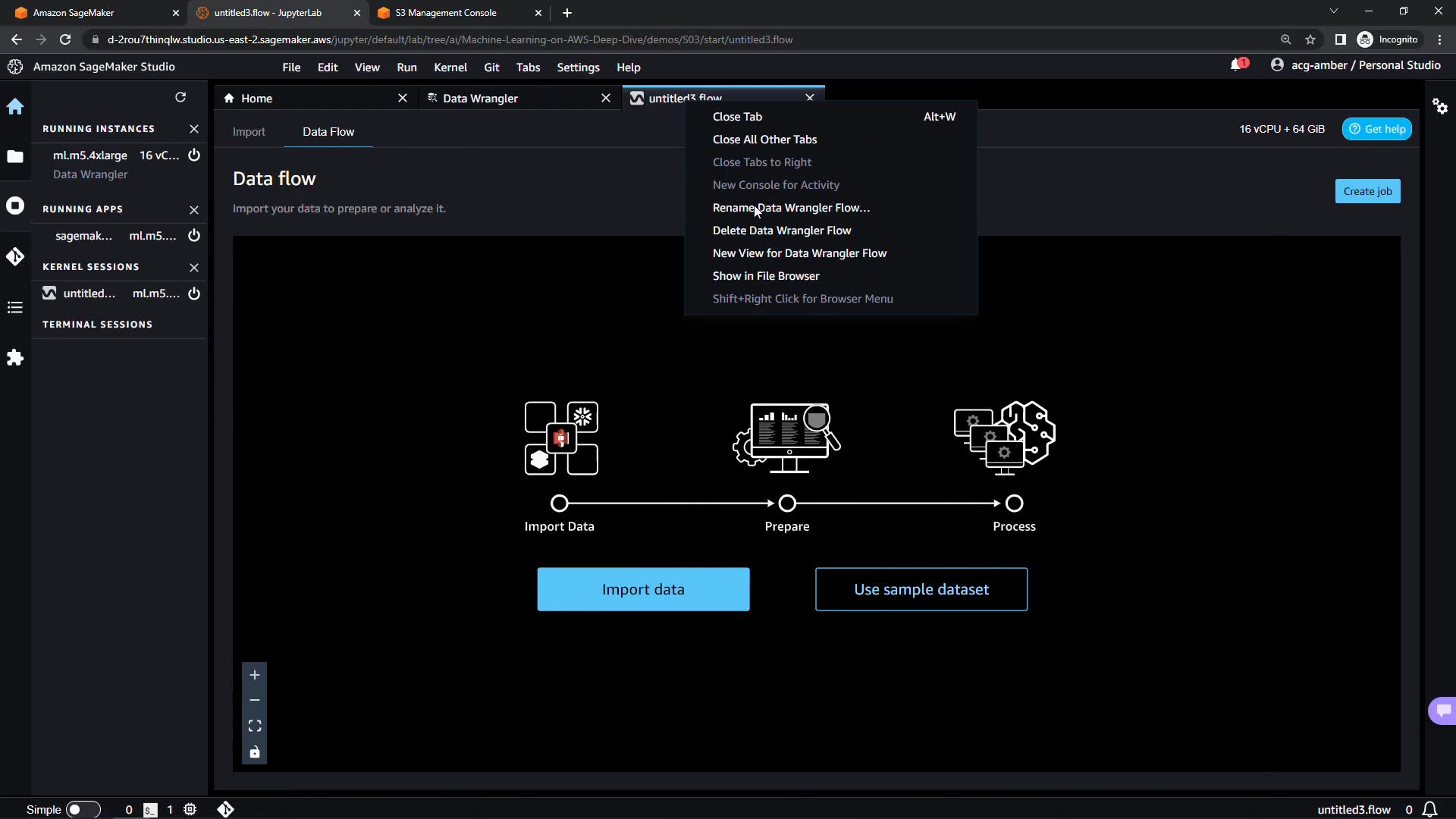Click the Use sample dataset button
Image resolution: width=1456 pixels, height=819 pixels.
coord(921,589)
